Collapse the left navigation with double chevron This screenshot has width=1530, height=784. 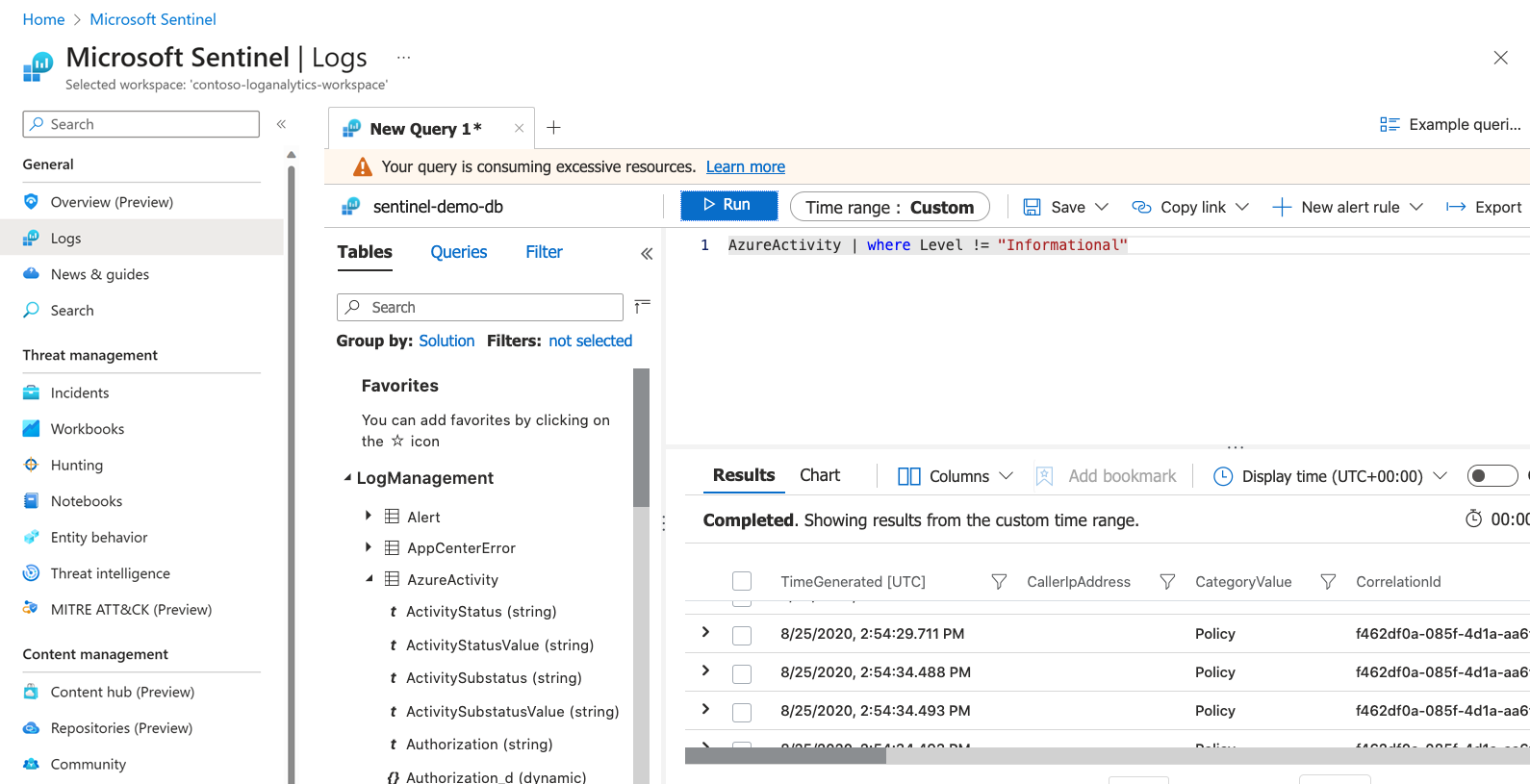pos(282,124)
